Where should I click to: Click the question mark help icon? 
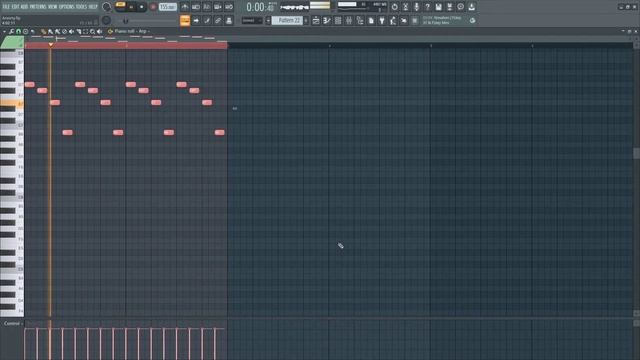pos(427,7)
